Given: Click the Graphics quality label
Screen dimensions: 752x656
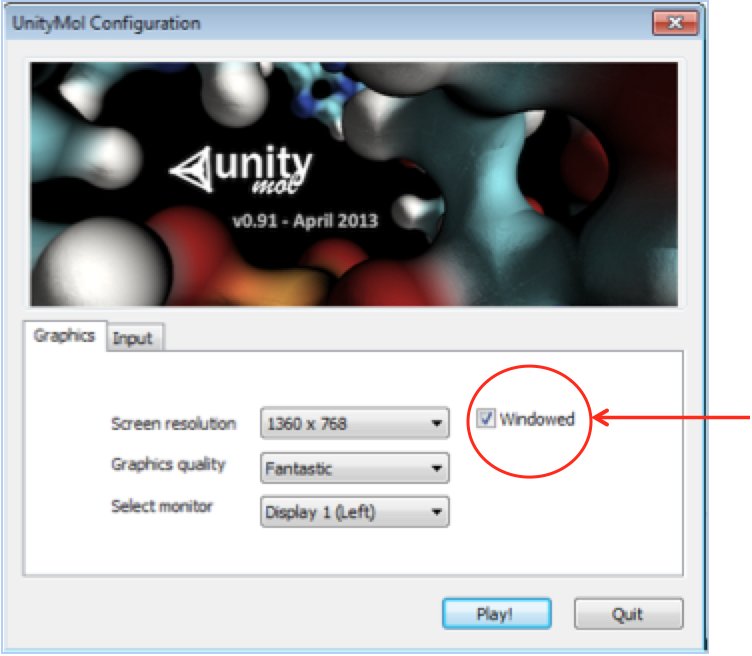Looking at the screenshot, I should (x=168, y=465).
